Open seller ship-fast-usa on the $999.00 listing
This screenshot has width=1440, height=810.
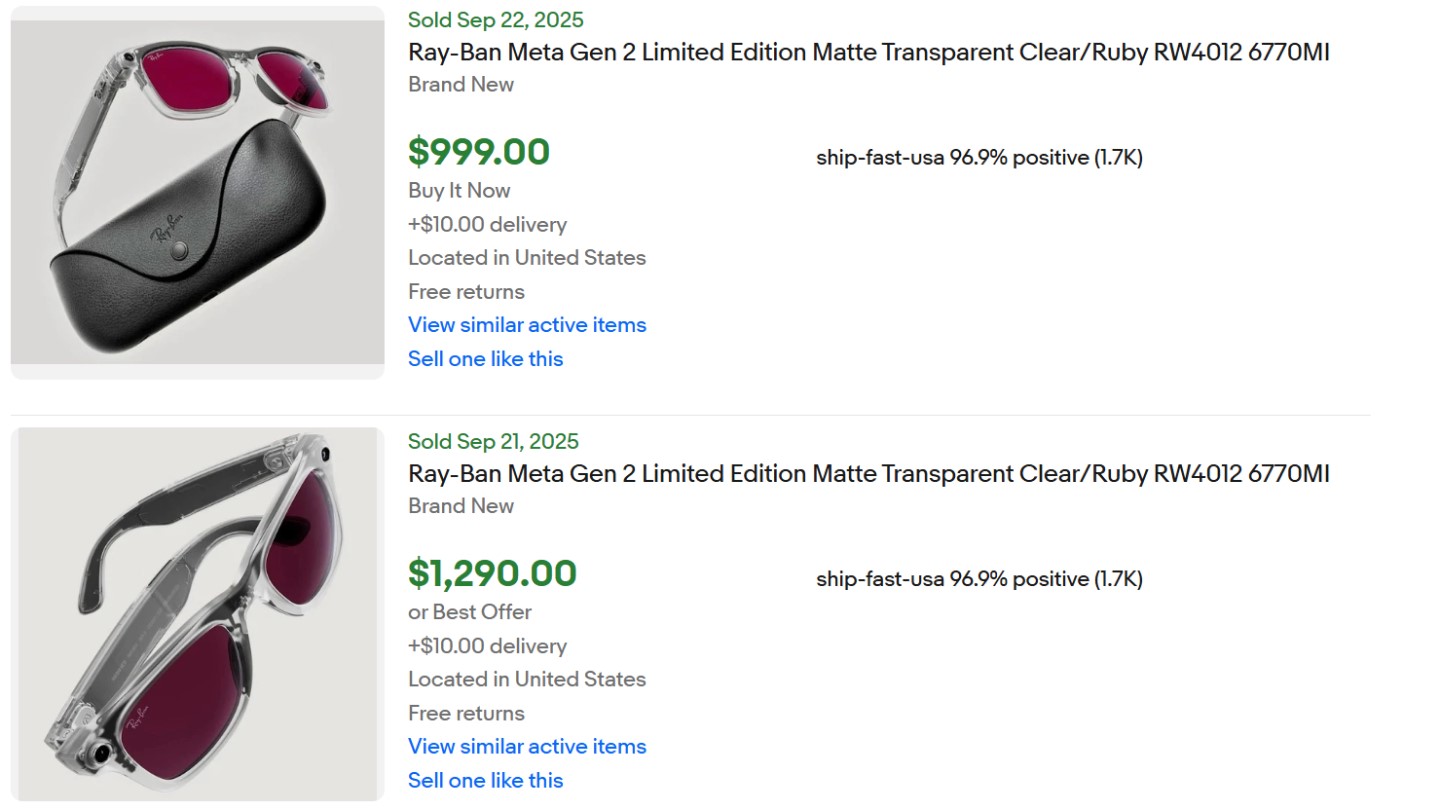pyautogui.click(x=879, y=158)
